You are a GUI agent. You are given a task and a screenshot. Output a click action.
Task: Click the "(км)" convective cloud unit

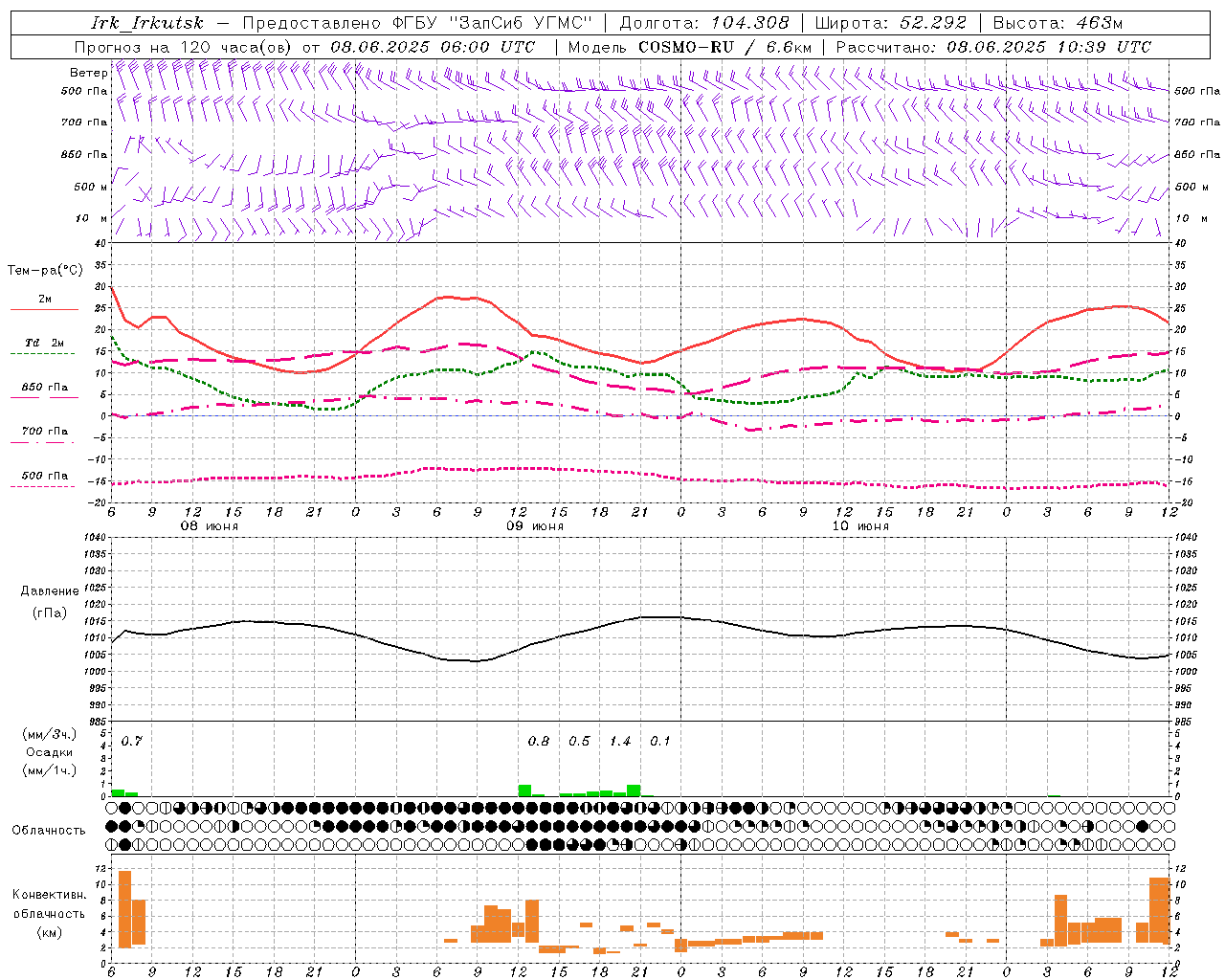tap(49, 932)
